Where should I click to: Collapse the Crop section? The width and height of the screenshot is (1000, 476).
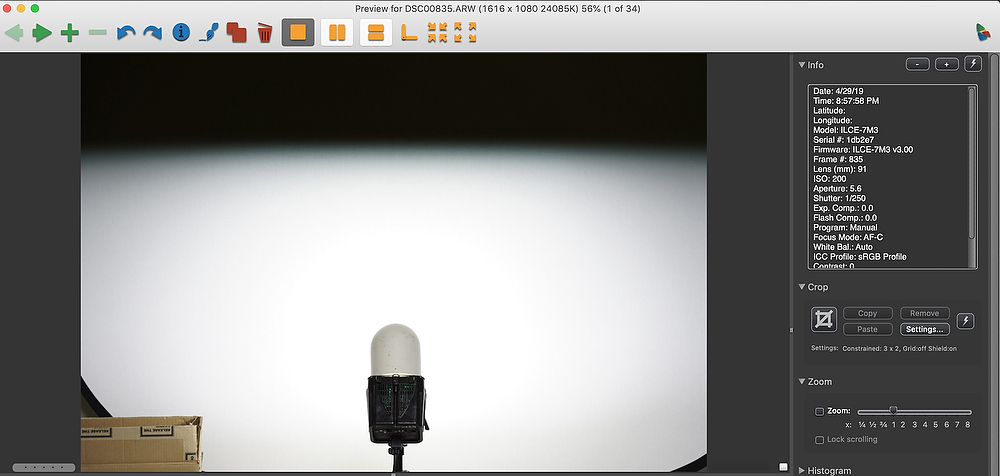point(802,287)
